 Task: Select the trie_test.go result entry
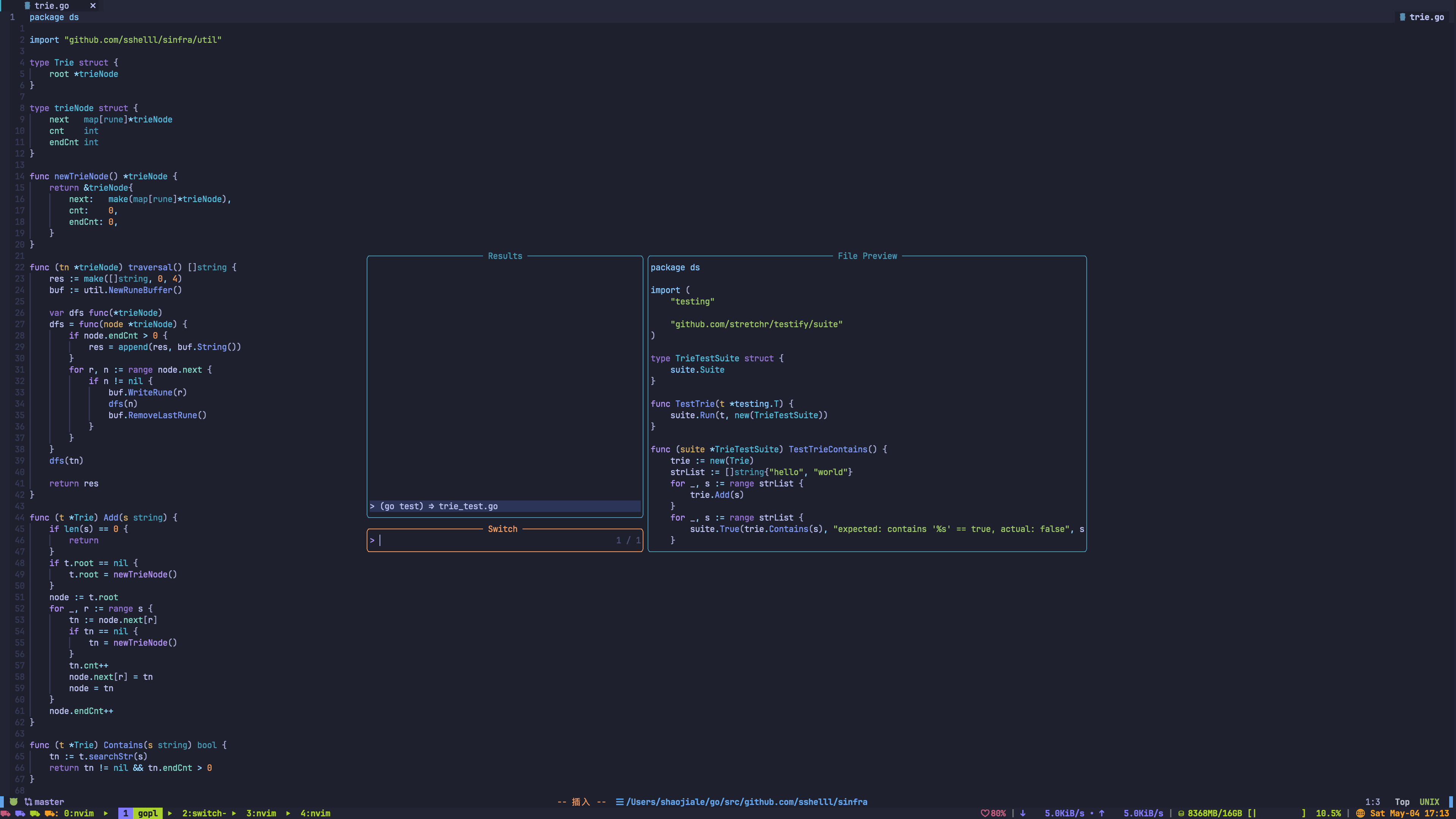click(x=468, y=506)
